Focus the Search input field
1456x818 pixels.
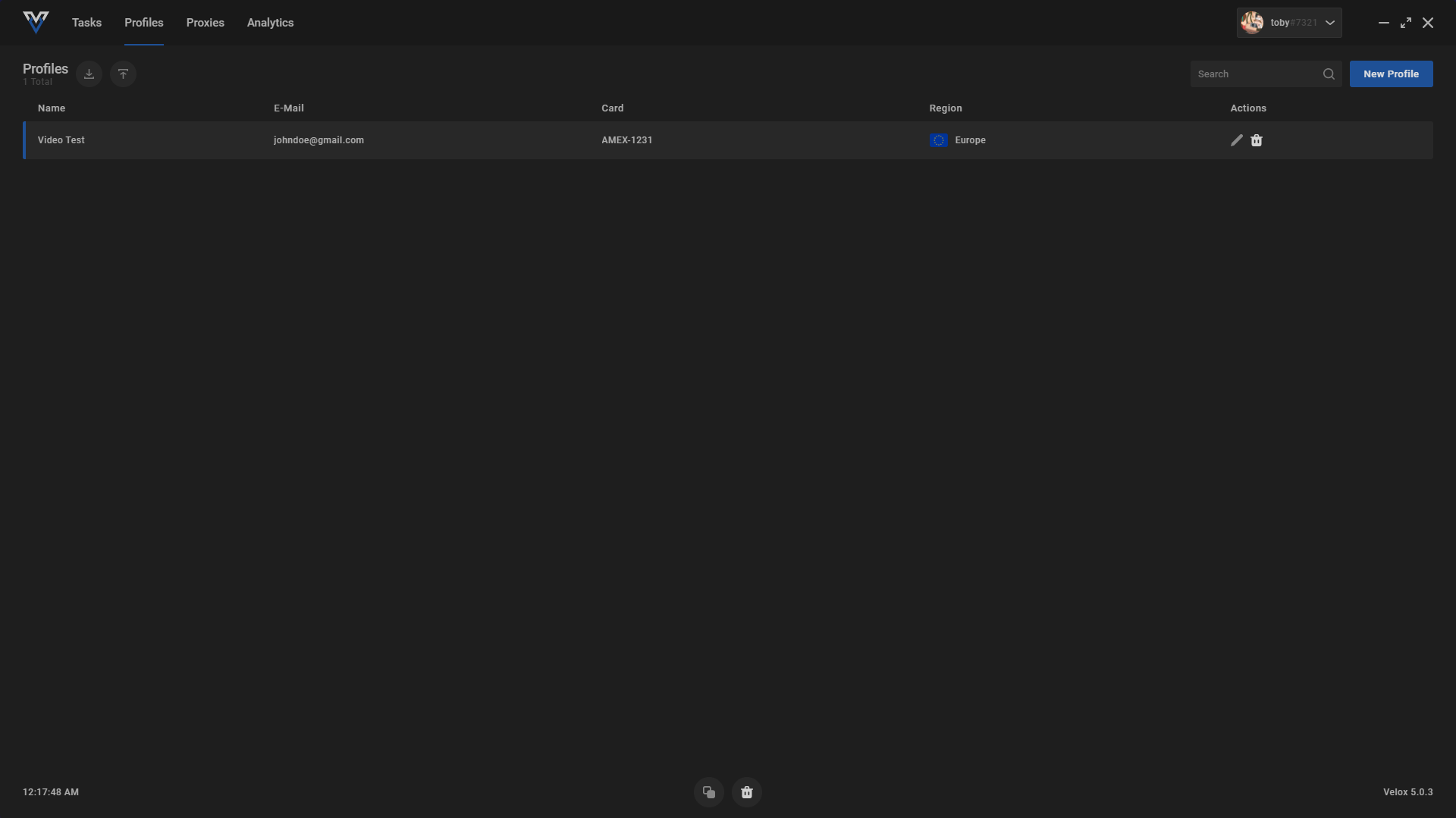(x=1255, y=74)
